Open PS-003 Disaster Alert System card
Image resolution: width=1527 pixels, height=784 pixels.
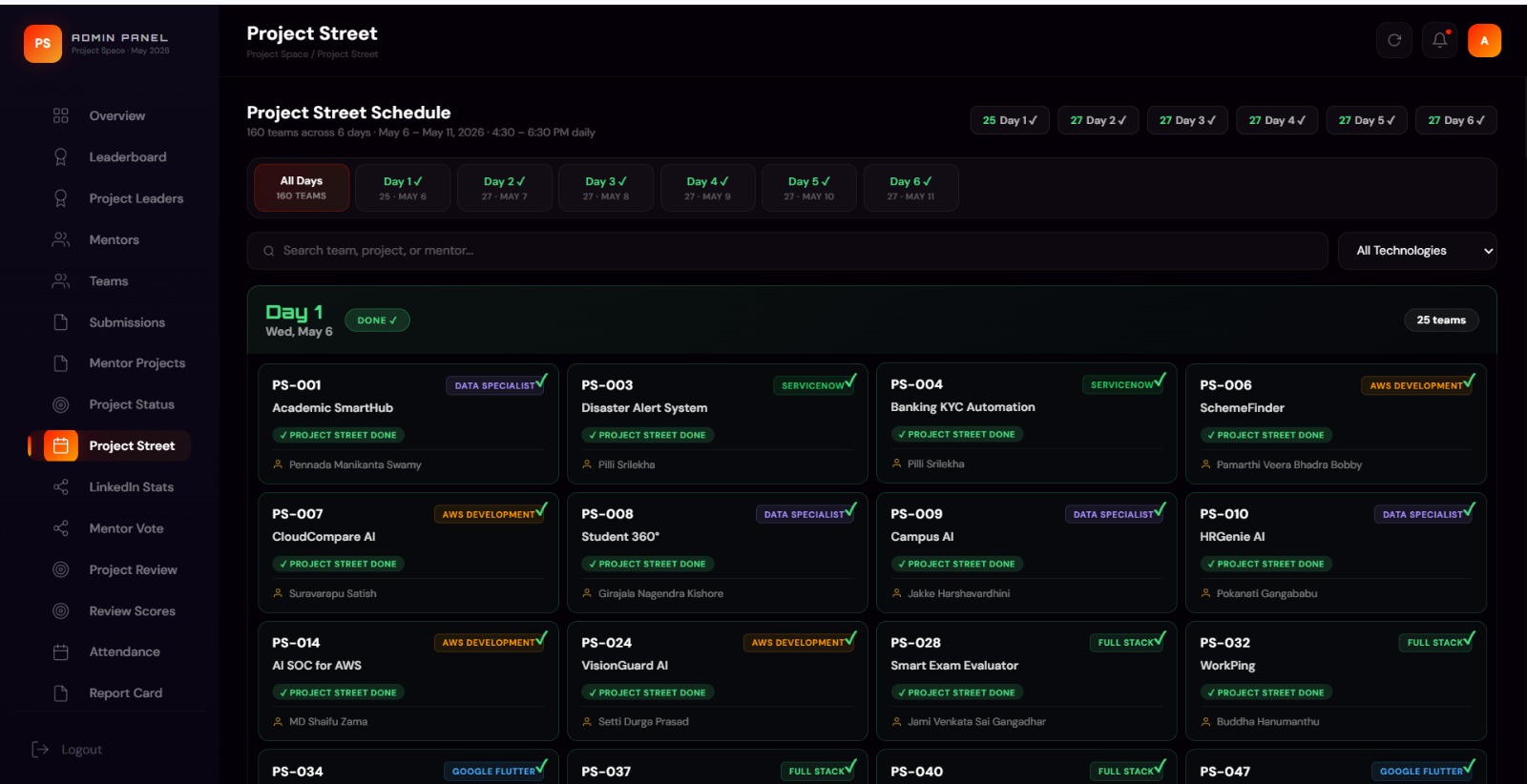point(718,423)
